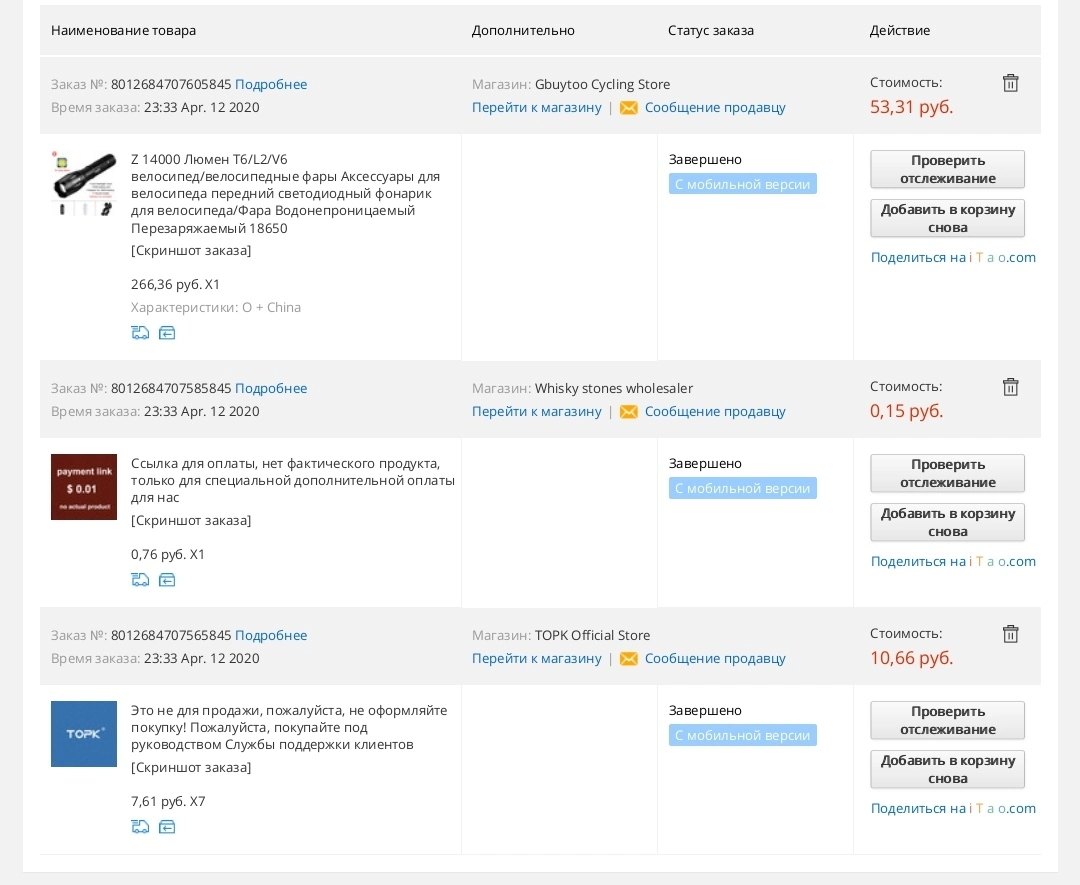This screenshot has width=1080, height=885.
Task: Open Подробнее for order 8012684707565845
Action: pos(271,636)
